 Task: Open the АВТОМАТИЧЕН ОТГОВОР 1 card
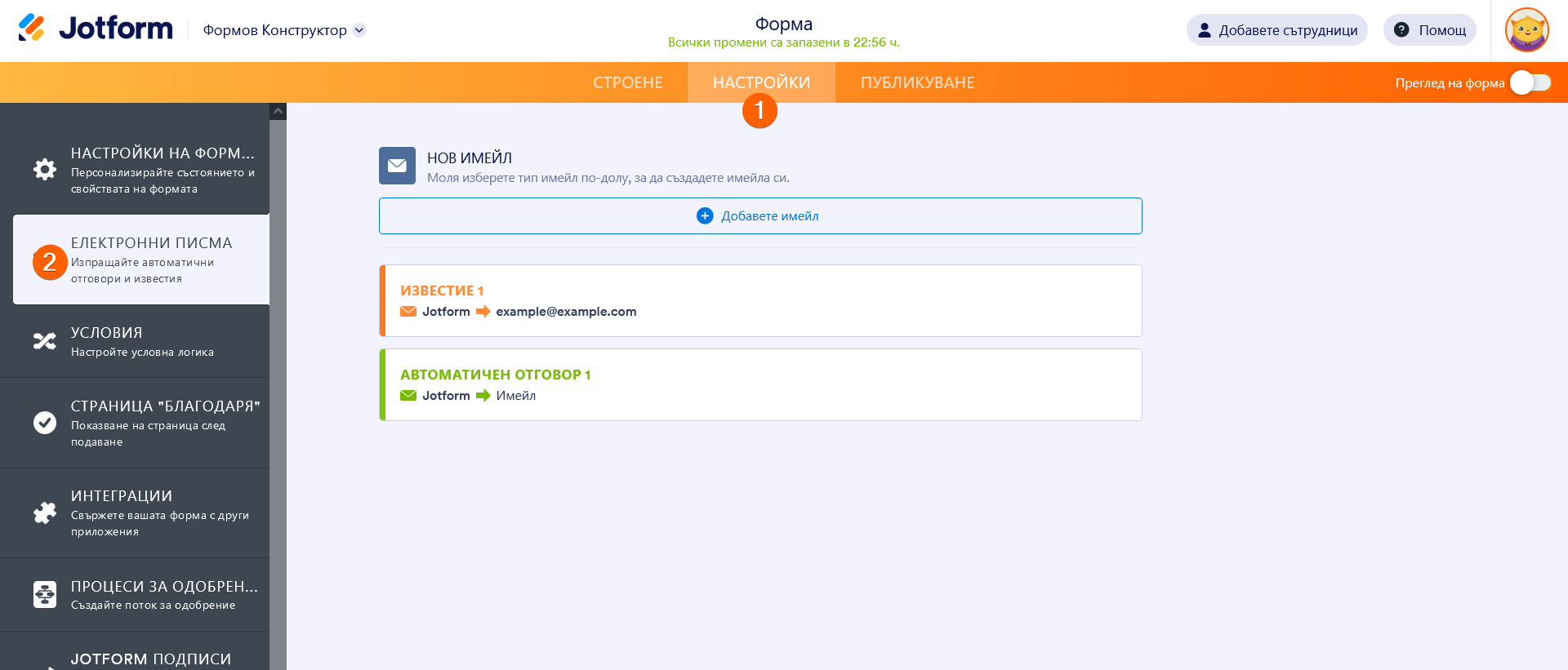pyautogui.click(x=760, y=384)
